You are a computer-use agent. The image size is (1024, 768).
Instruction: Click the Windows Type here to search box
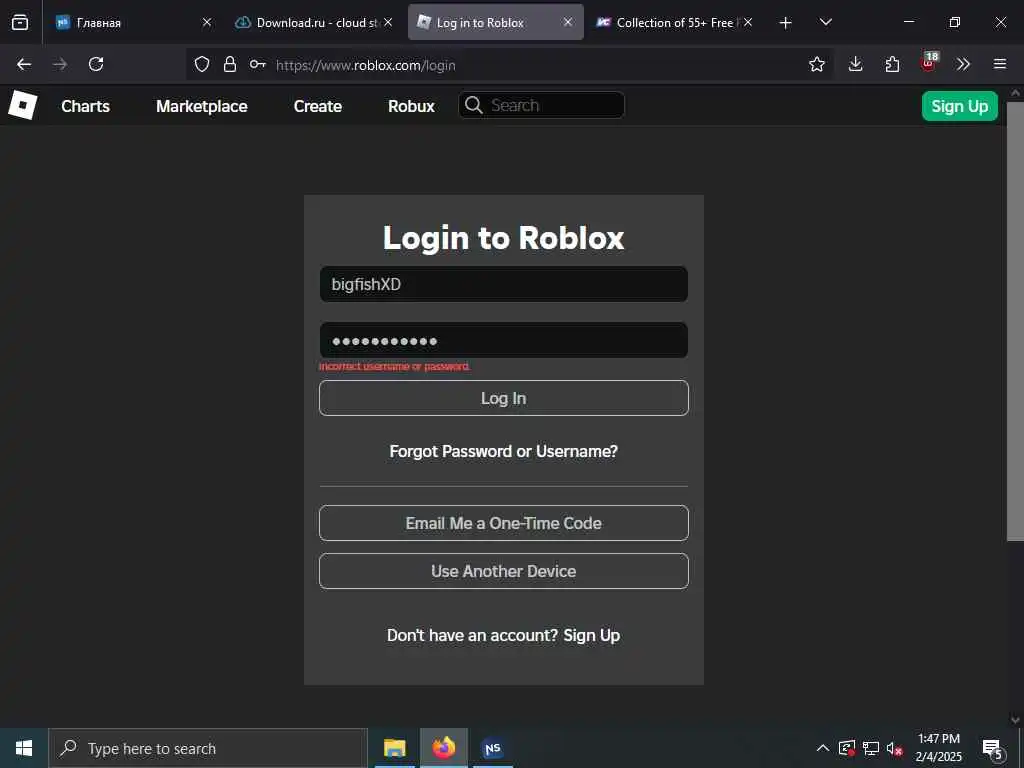(208, 748)
